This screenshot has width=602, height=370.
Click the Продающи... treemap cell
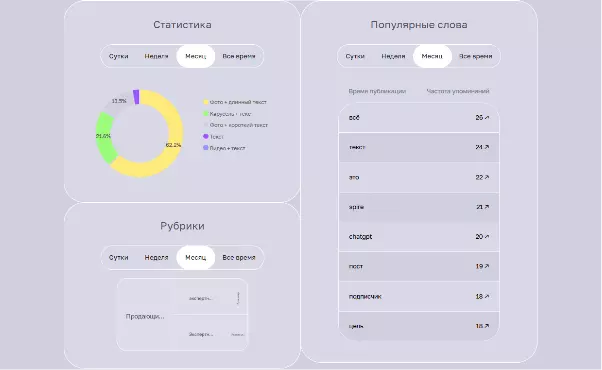(145, 316)
